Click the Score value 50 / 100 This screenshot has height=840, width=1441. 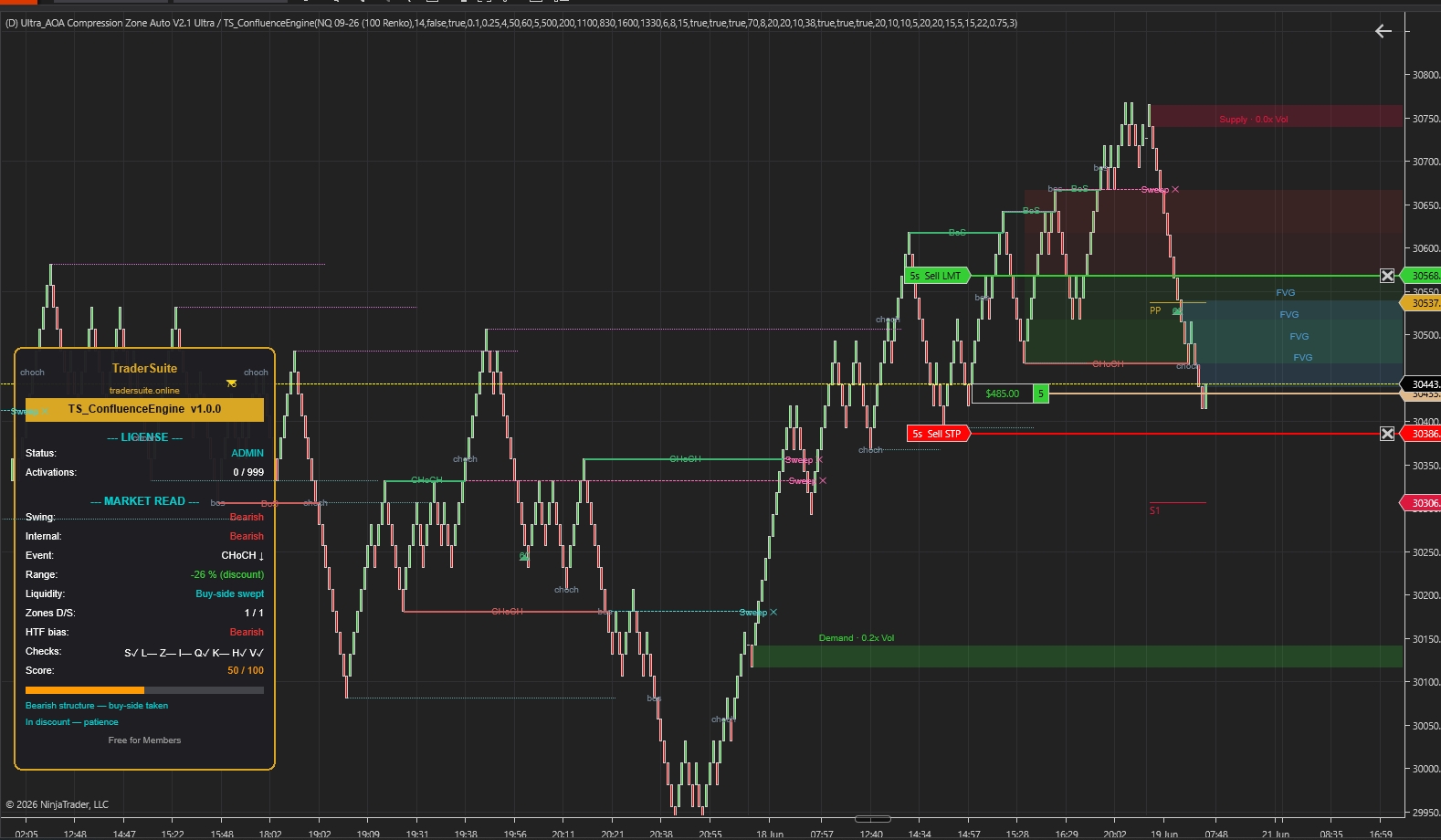tap(246, 670)
